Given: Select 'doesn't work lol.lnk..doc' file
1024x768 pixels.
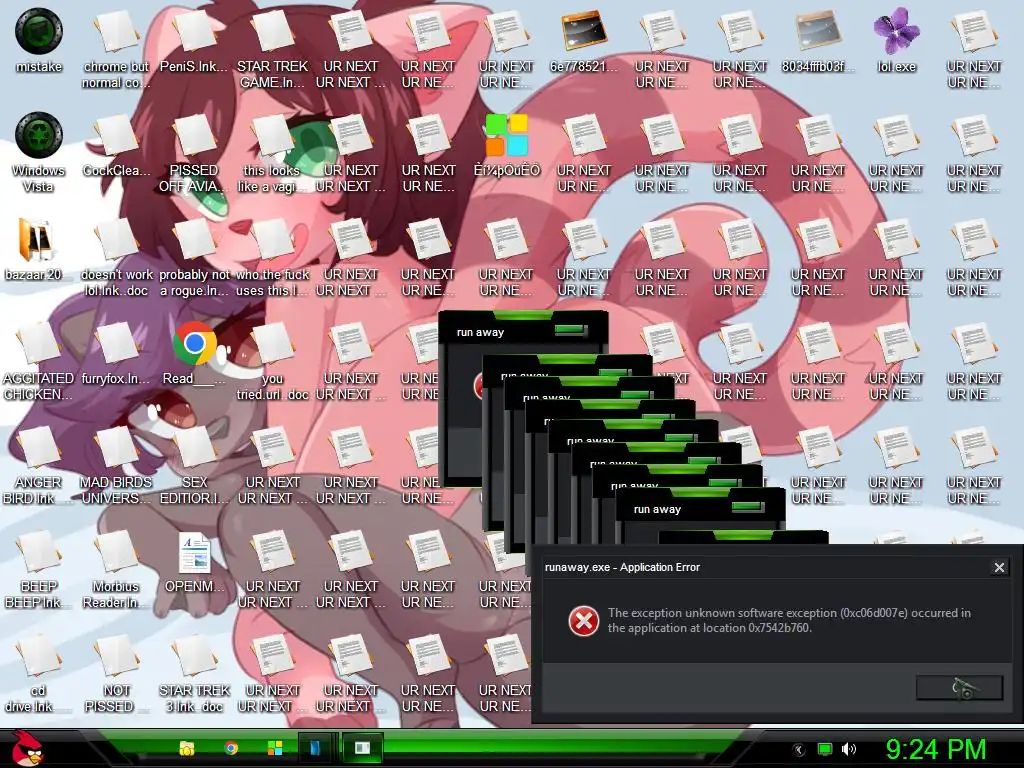Looking at the screenshot, I should [116, 257].
